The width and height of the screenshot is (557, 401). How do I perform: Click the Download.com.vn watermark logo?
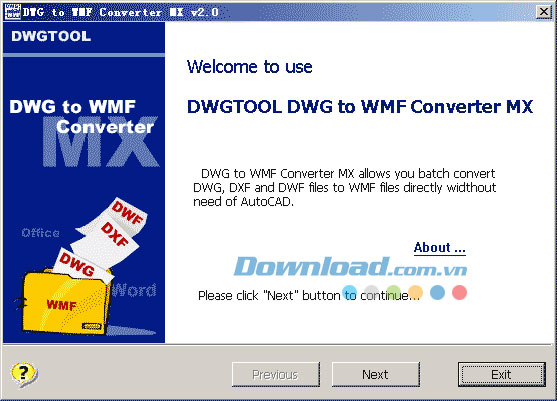click(350, 266)
